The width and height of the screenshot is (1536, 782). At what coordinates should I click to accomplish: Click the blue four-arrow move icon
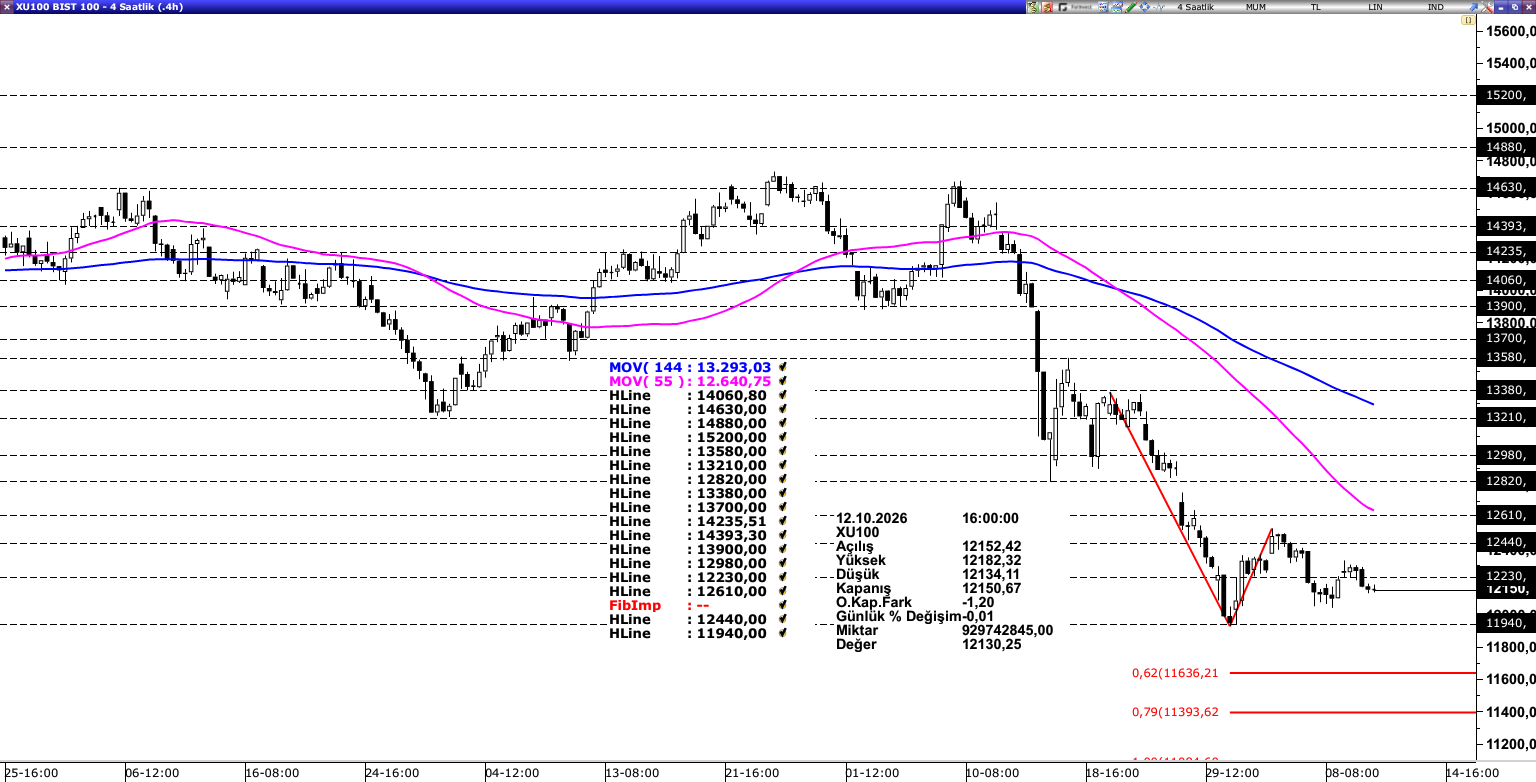1144,7
